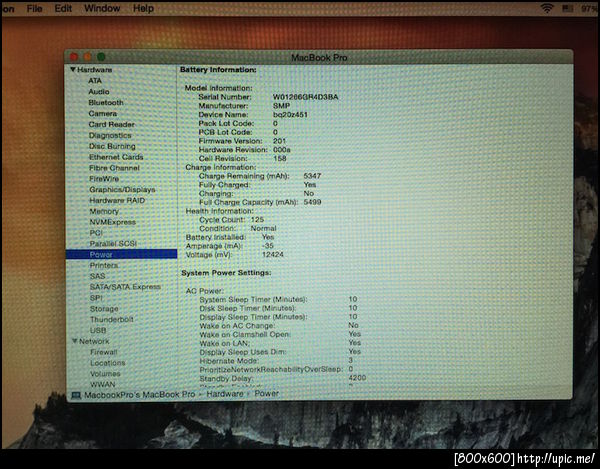Select WWAN under Network
This screenshot has height=469, width=600.
103,384
